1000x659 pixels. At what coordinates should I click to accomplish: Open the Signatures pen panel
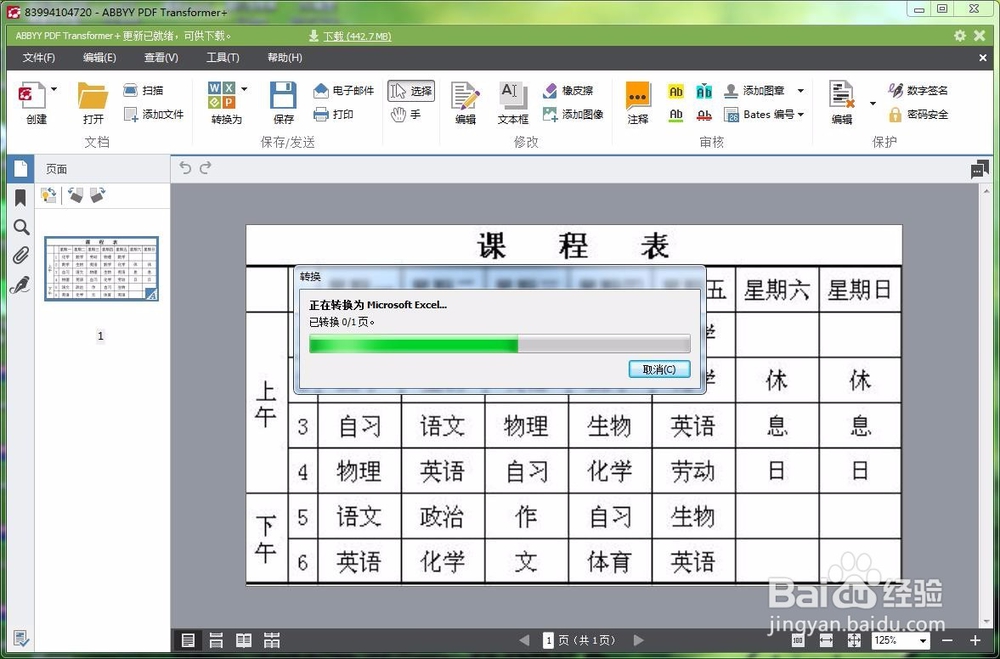[x=20, y=285]
